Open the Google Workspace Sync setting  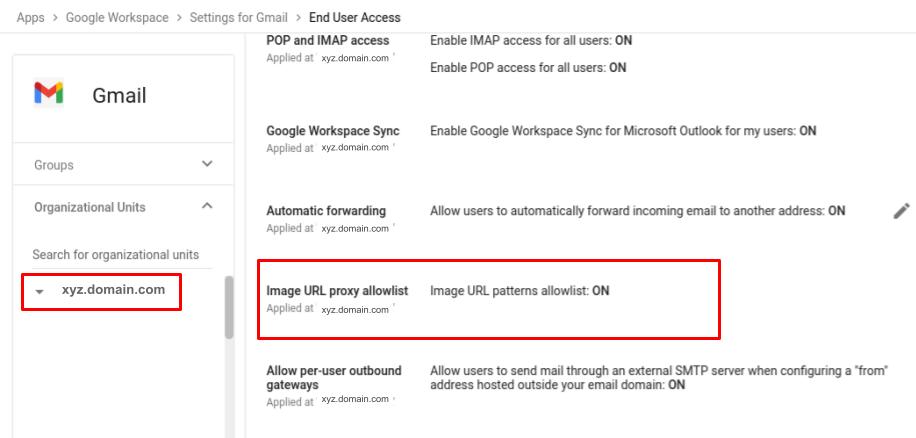[333, 131]
